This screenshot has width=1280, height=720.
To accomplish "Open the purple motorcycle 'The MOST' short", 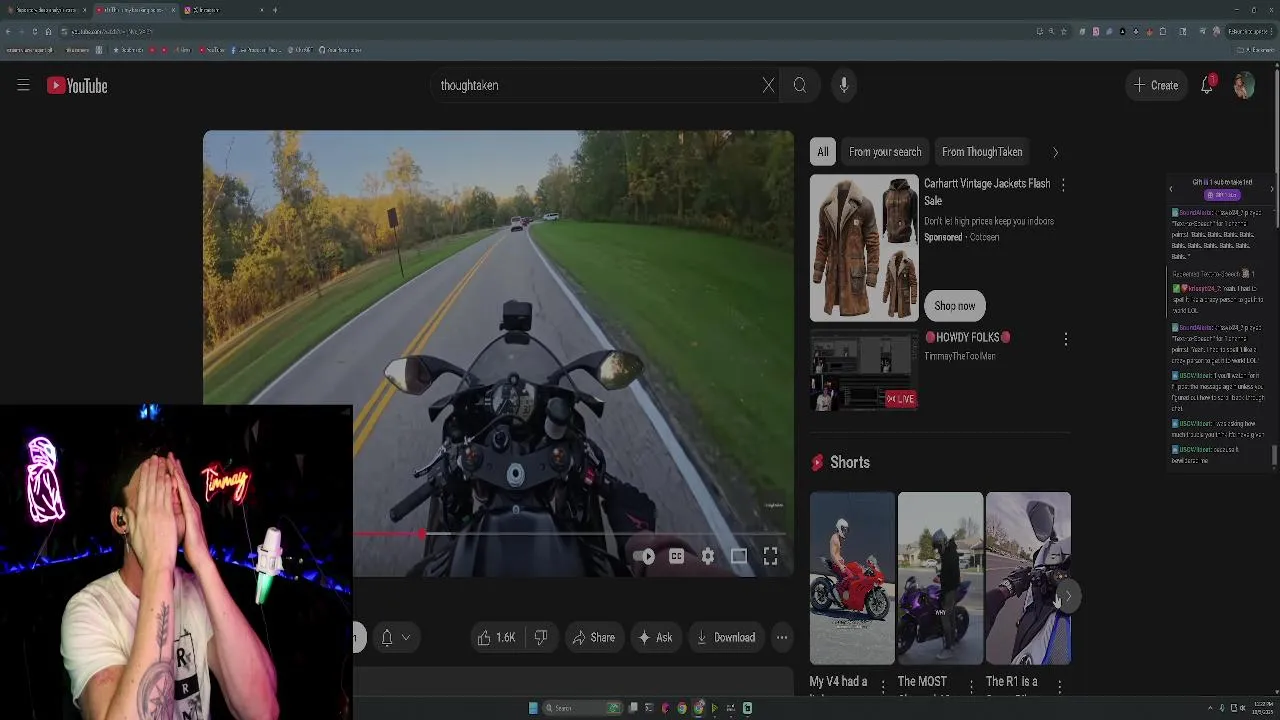I will coord(940,578).
